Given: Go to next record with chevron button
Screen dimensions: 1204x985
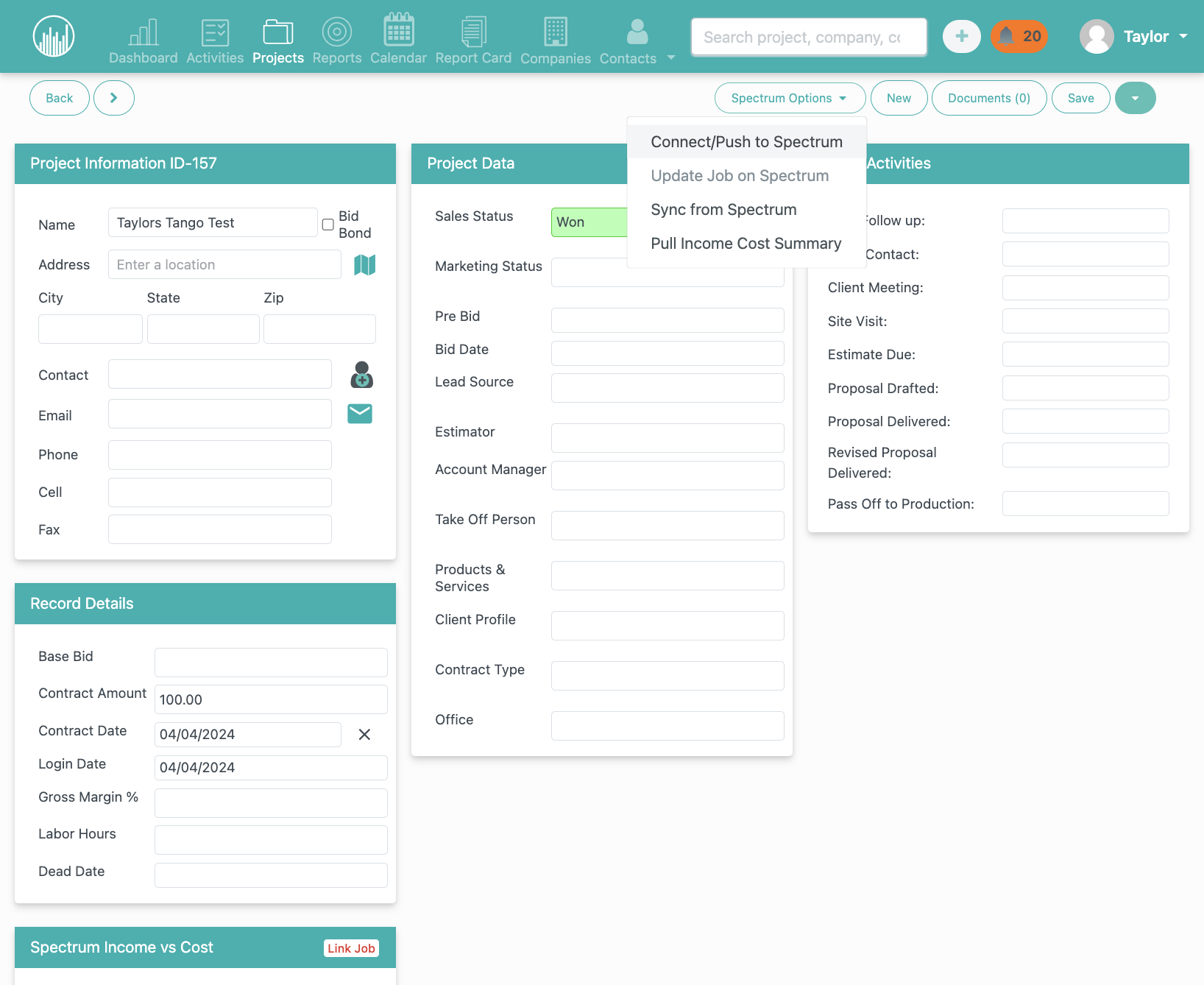Looking at the screenshot, I should [113, 98].
